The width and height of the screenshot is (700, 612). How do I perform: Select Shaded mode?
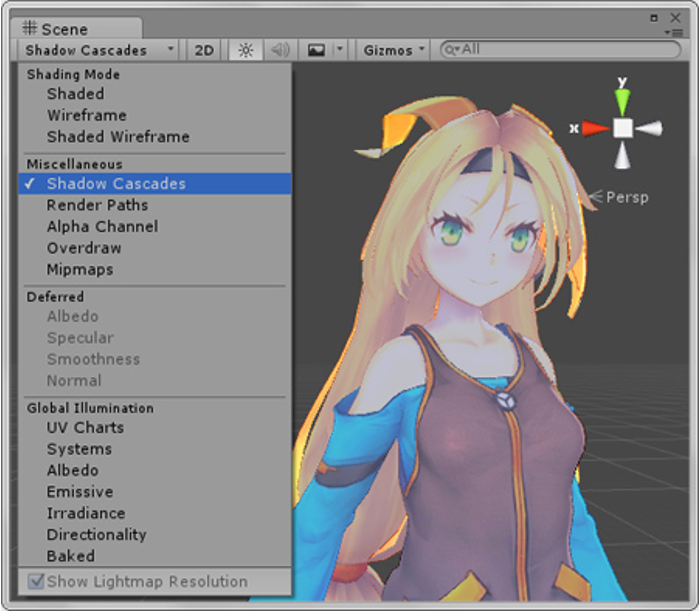[154, 94]
